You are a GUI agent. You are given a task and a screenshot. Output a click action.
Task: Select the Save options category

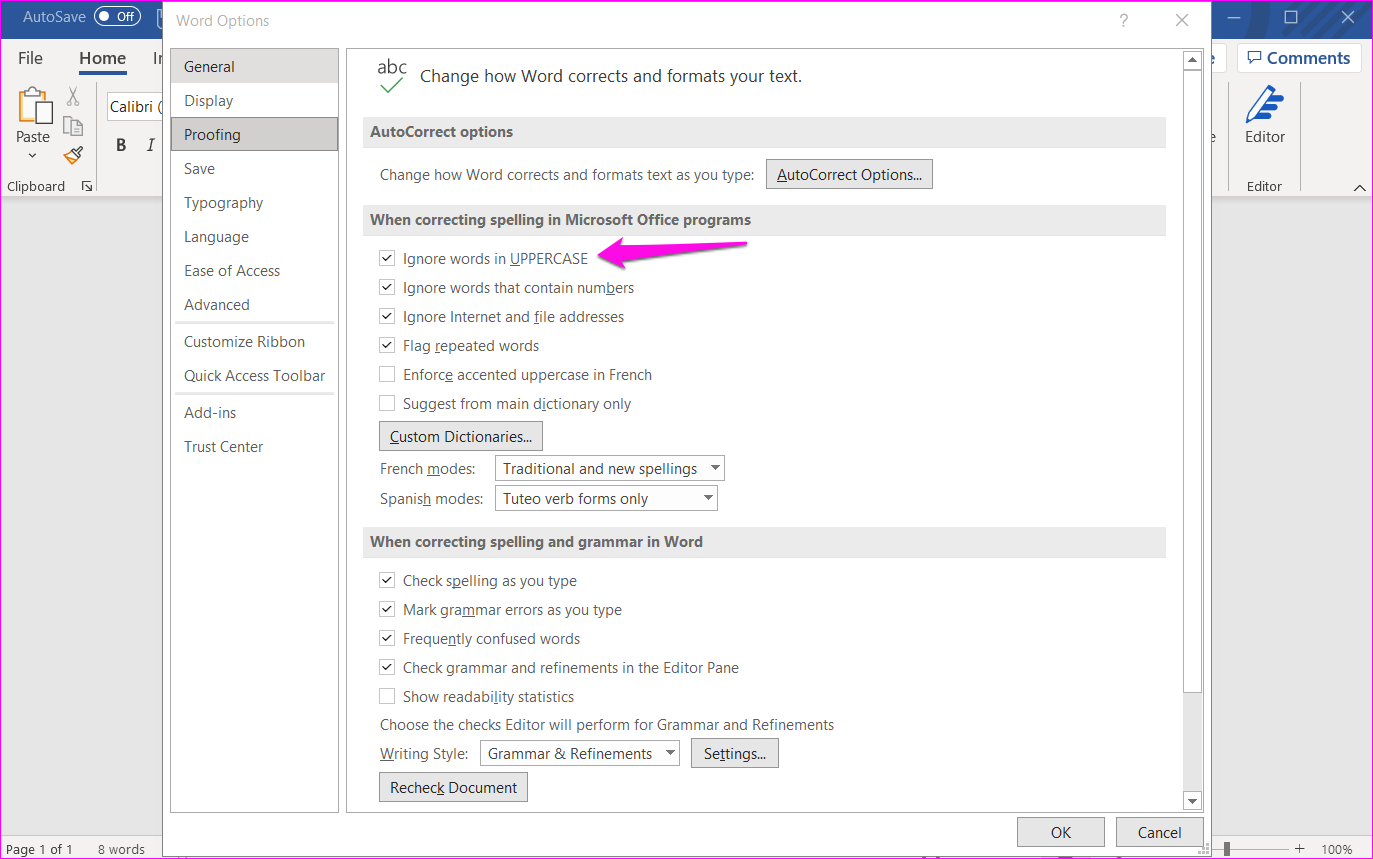254,168
